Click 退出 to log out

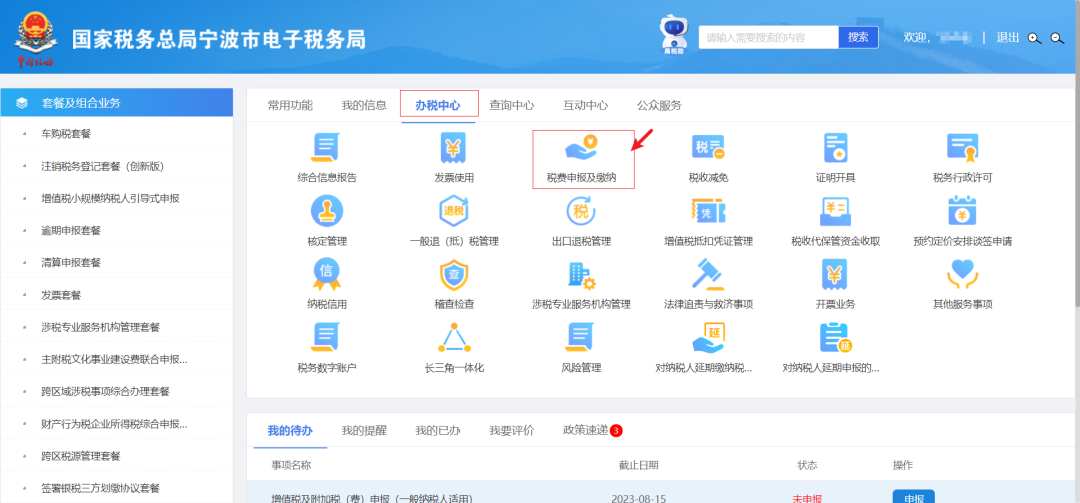(1008, 38)
